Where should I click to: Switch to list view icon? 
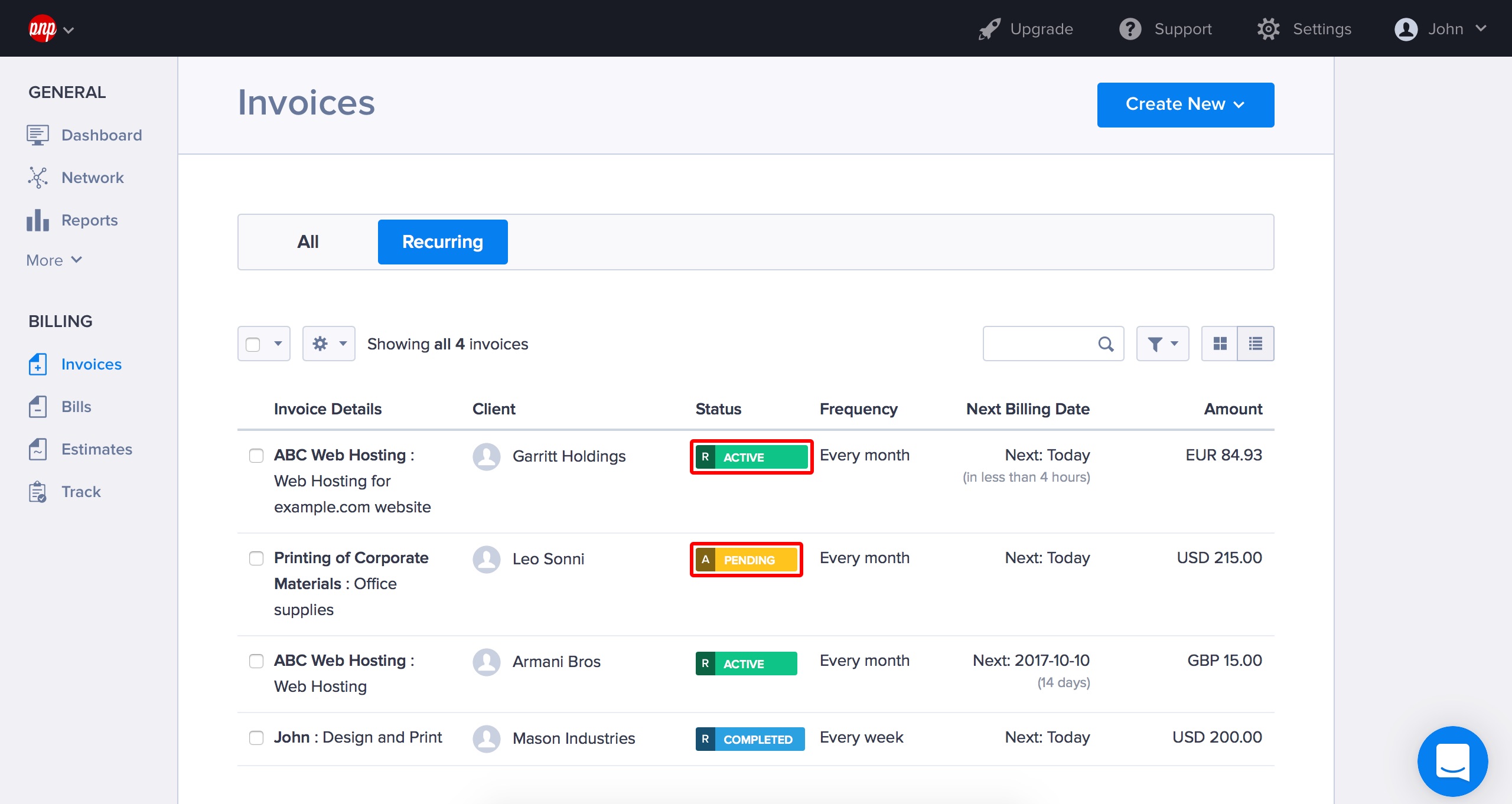coord(1256,344)
